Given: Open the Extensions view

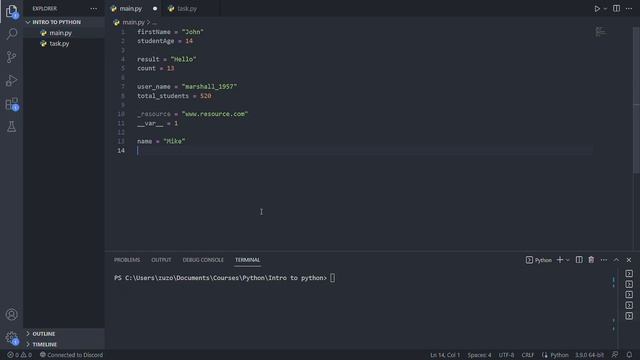Looking at the screenshot, I should tap(11, 104).
